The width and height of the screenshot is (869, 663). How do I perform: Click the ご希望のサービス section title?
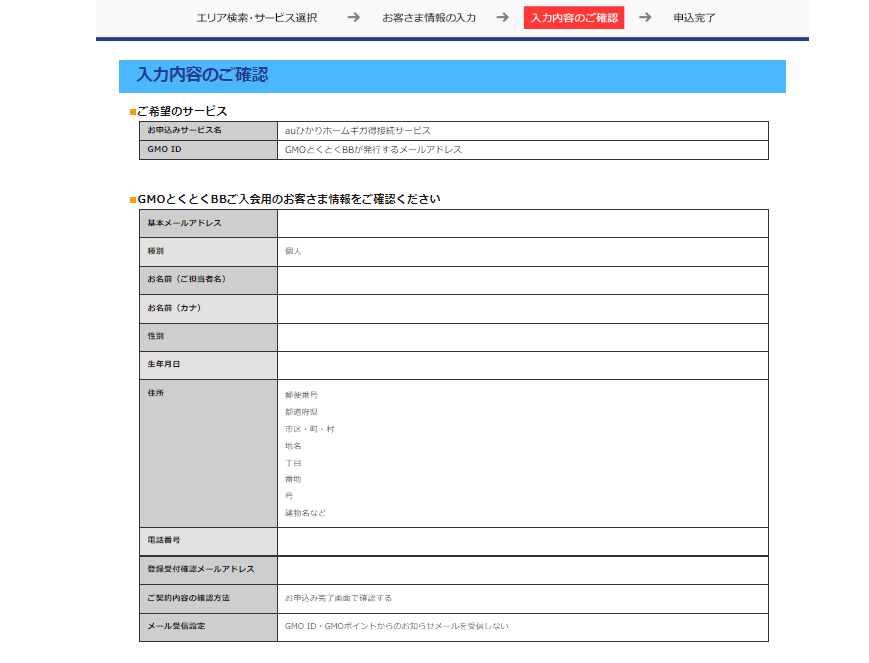[182, 111]
